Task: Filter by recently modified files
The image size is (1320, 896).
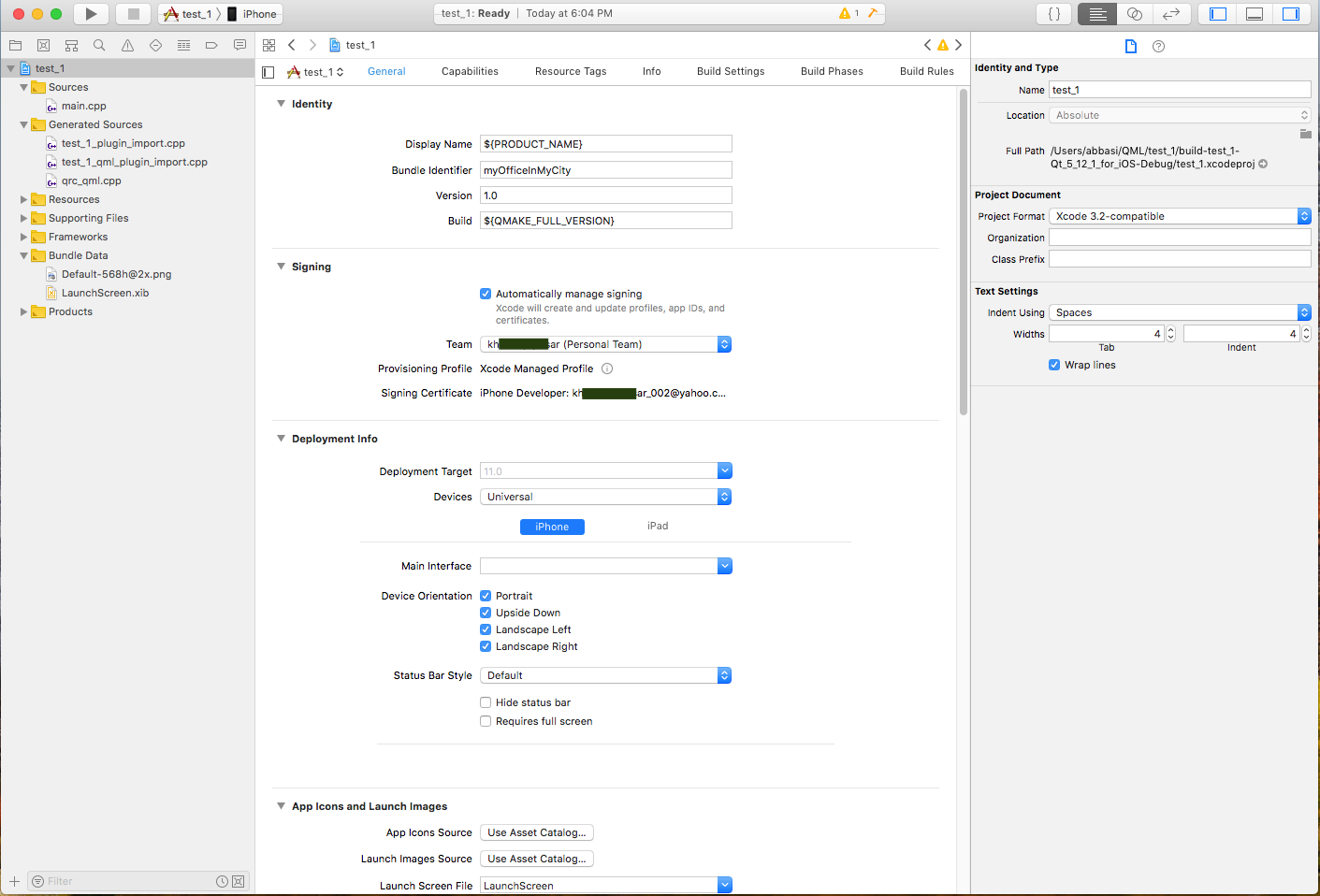Action: tap(222, 881)
